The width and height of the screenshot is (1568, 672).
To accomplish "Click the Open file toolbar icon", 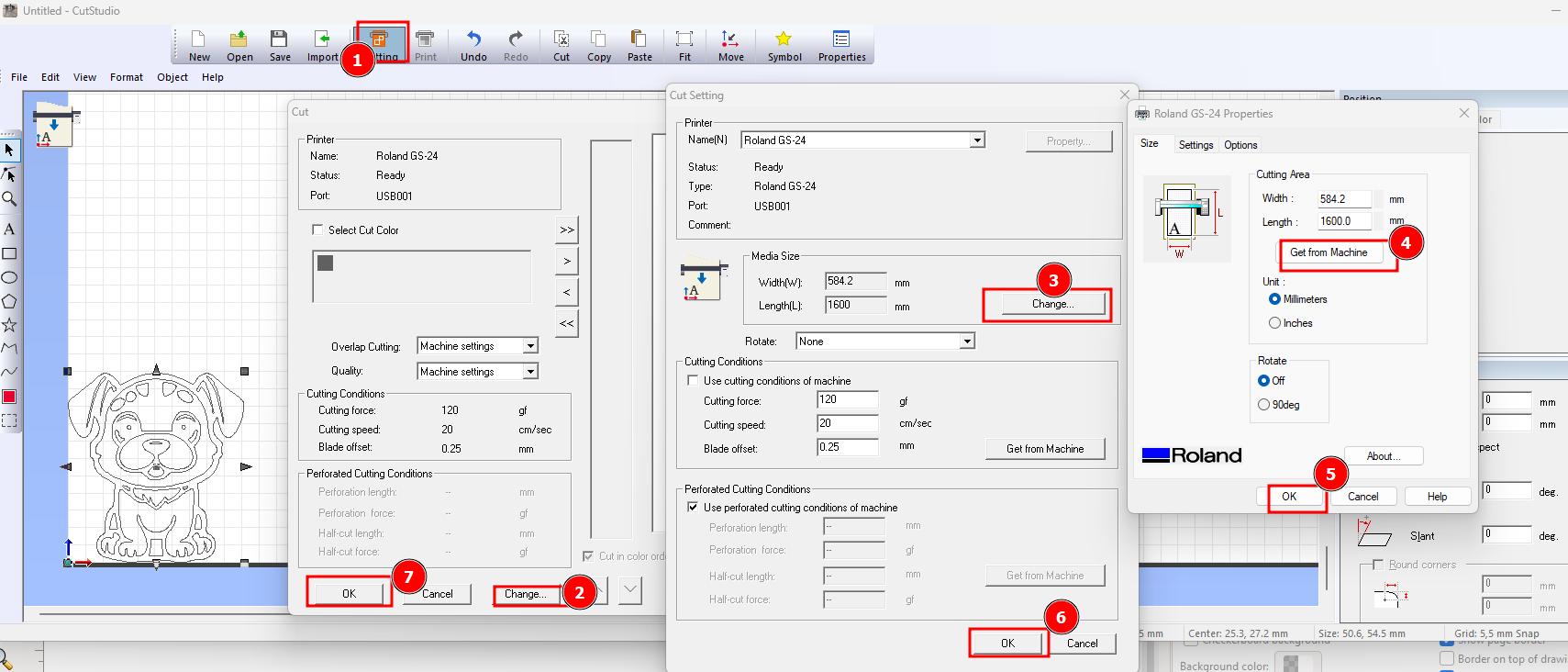I will 239,45.
